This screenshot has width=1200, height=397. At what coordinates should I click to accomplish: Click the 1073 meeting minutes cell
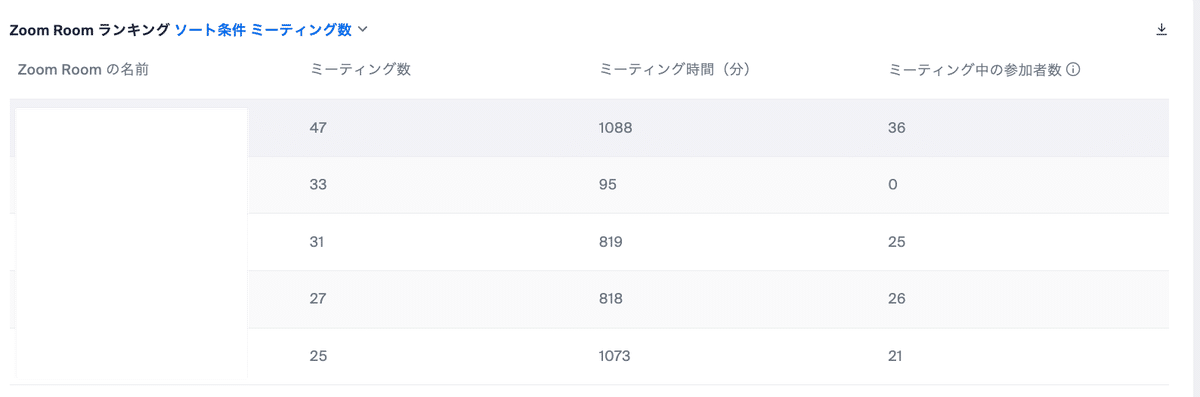[615, 356]
